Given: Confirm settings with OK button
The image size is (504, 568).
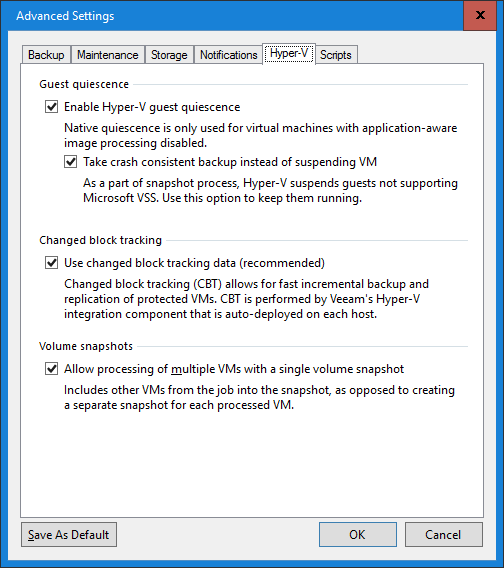Looking at the screenshot, I should pos(358,534).
